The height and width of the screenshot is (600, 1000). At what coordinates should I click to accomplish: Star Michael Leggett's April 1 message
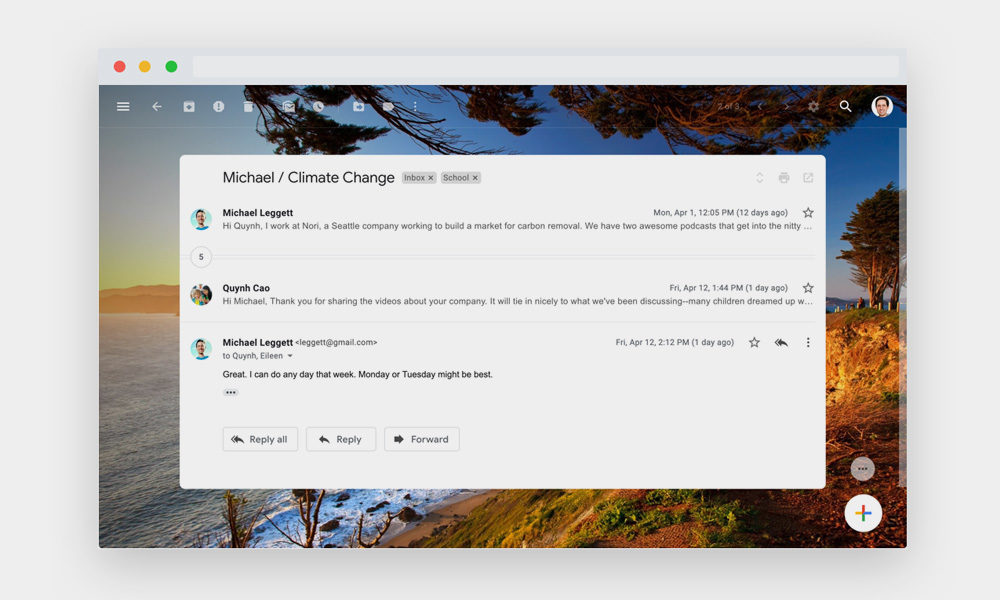click(x=808, y=213)
